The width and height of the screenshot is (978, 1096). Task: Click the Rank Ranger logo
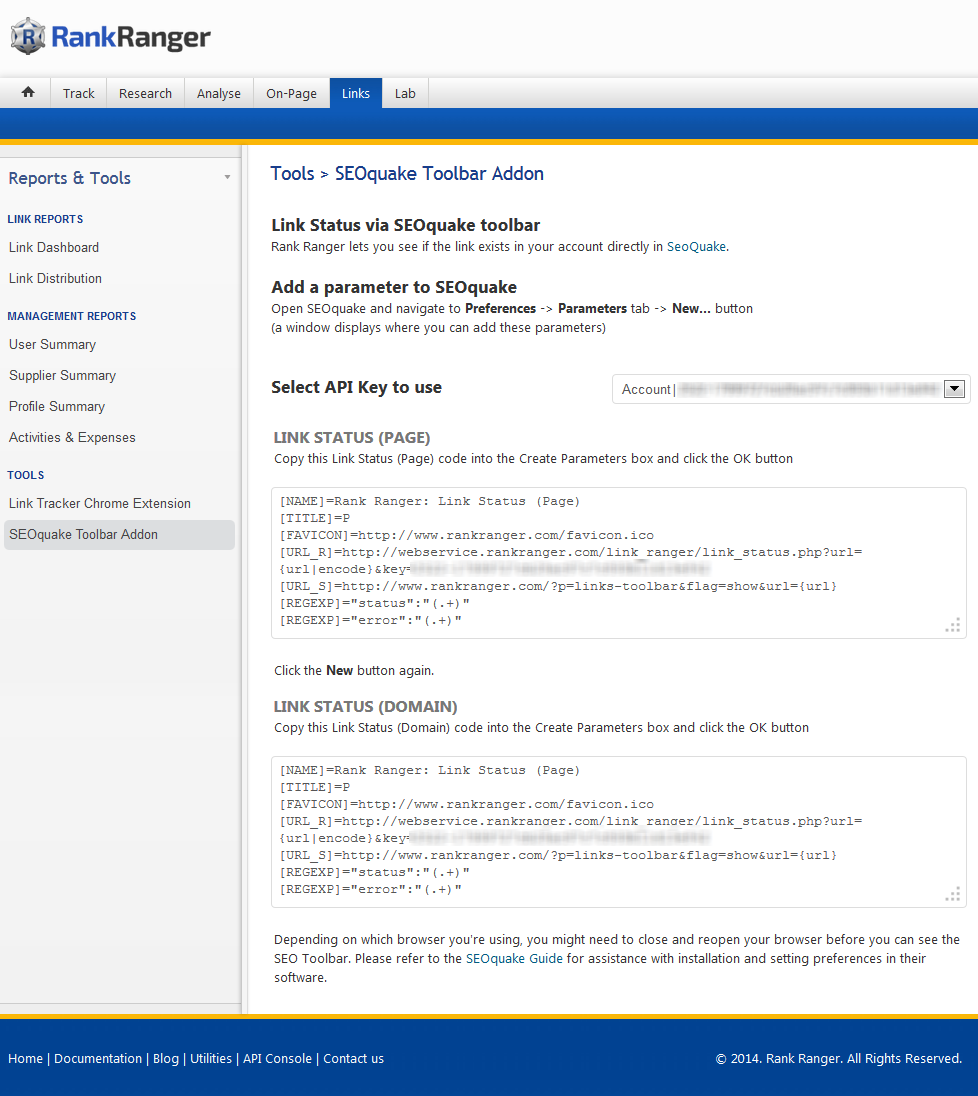click(x=111, y=38)
